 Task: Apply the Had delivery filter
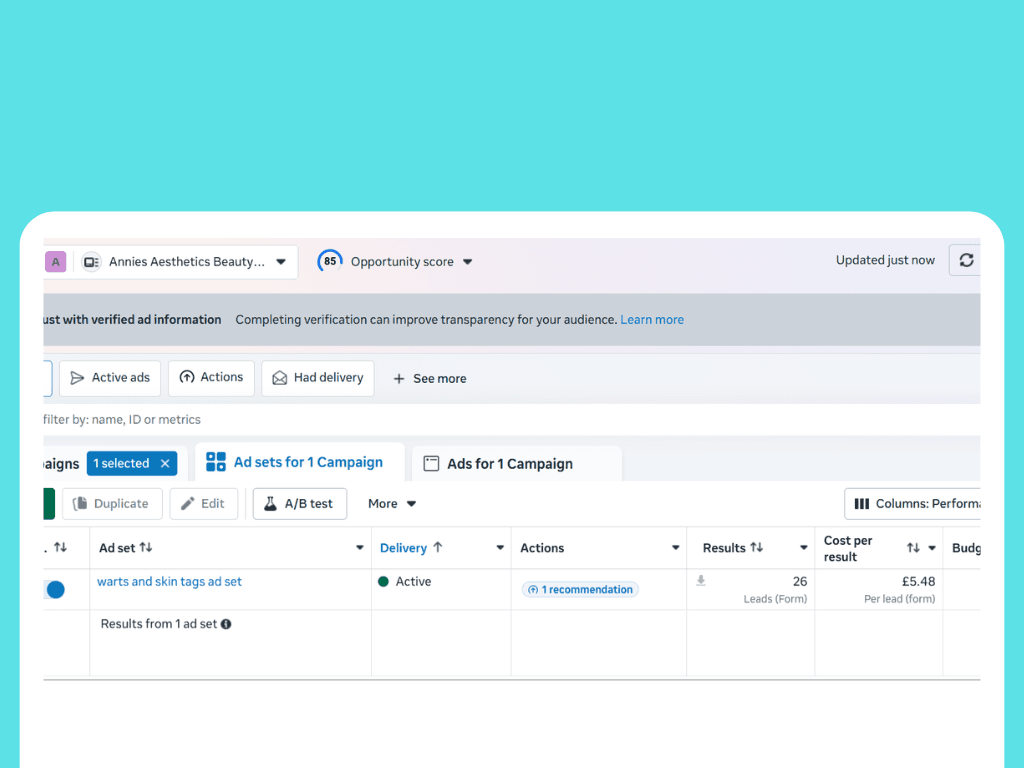317,378
